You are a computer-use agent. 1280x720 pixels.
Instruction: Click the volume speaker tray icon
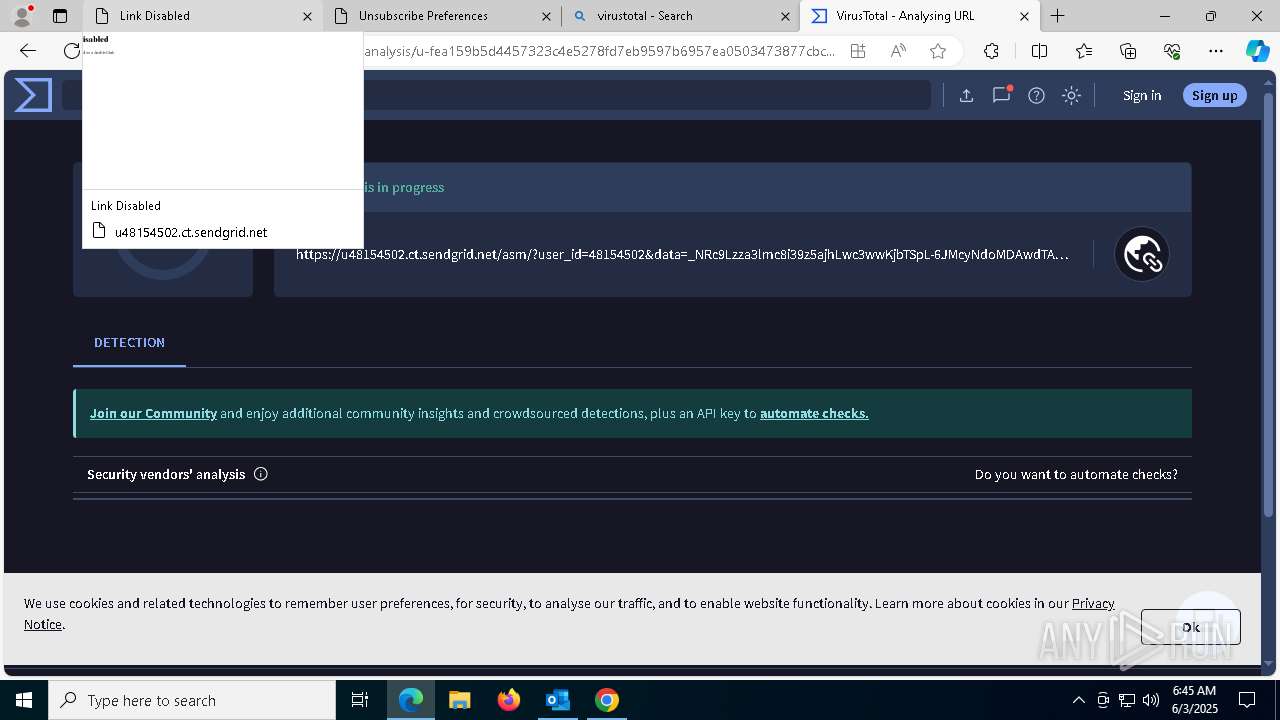coord(1151,700)
